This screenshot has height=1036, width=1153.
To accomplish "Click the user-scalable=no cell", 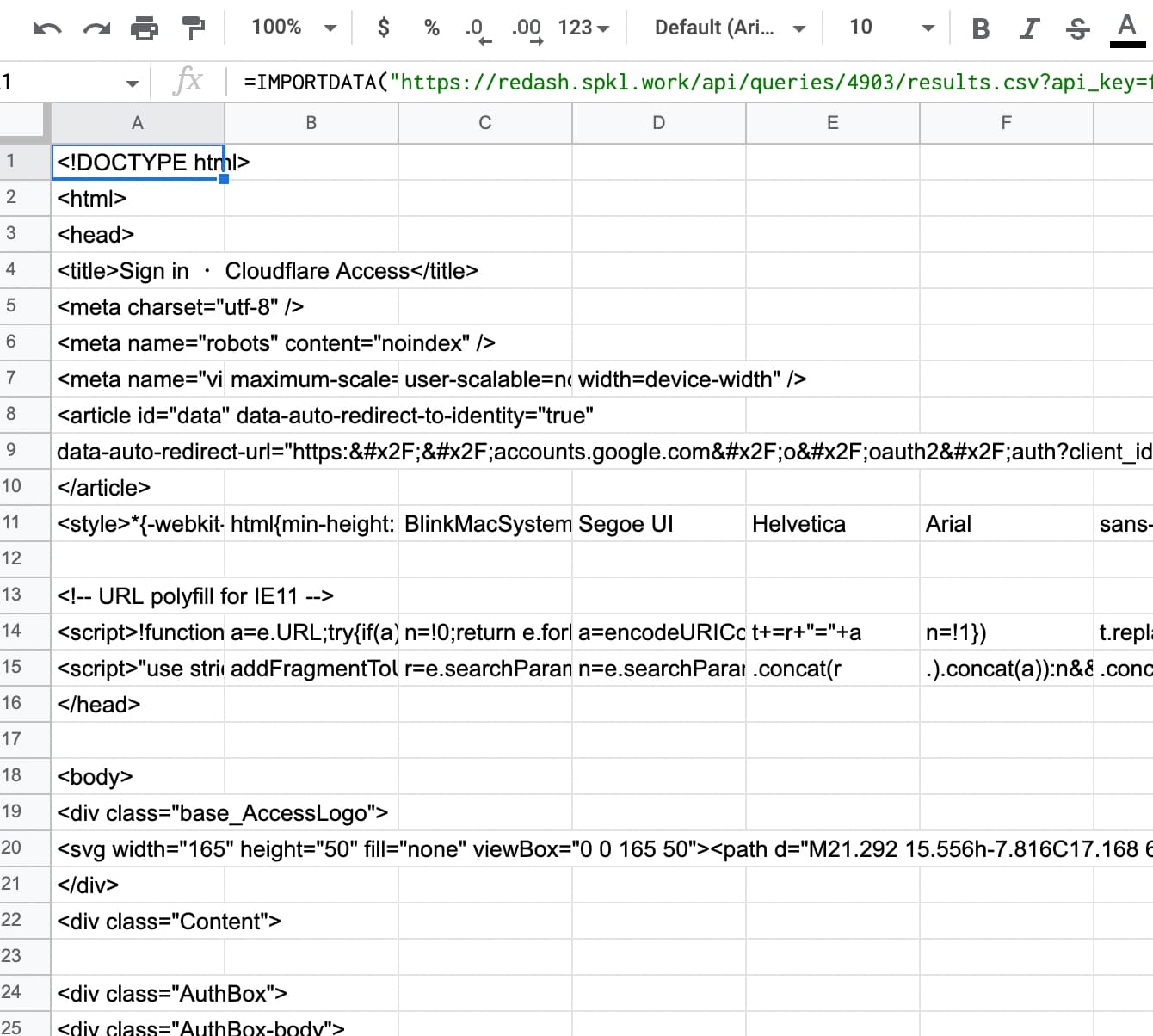I will [x=485, y=379].
